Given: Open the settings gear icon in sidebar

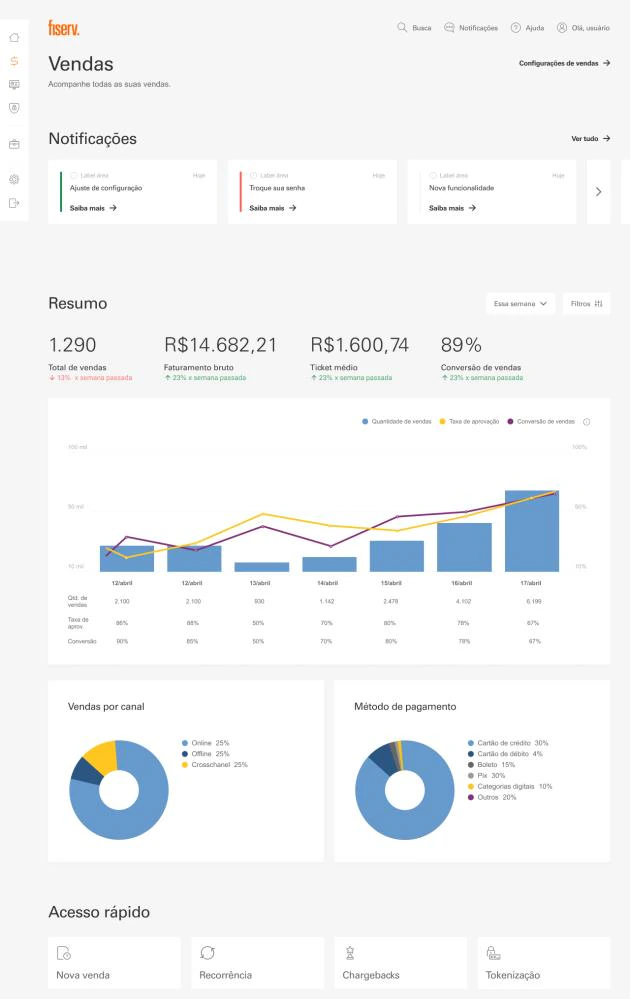Looking at the screenshot, I should (14, 180).
